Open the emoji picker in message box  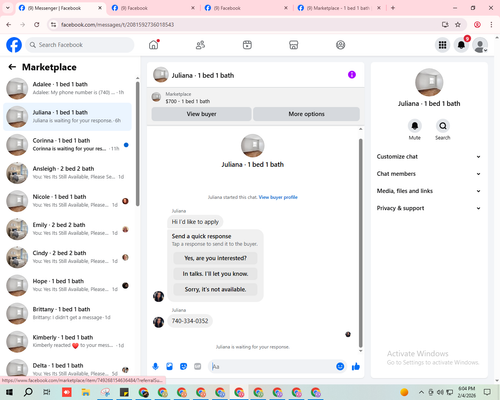(x=340, y=367)
